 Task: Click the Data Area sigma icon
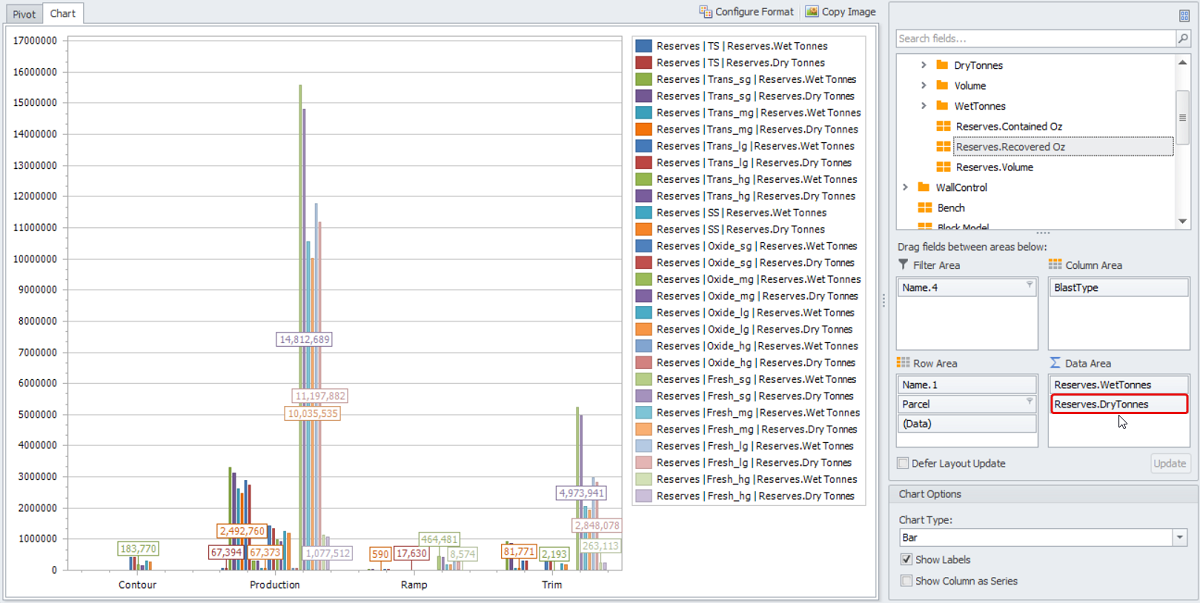coord(1055,362)
